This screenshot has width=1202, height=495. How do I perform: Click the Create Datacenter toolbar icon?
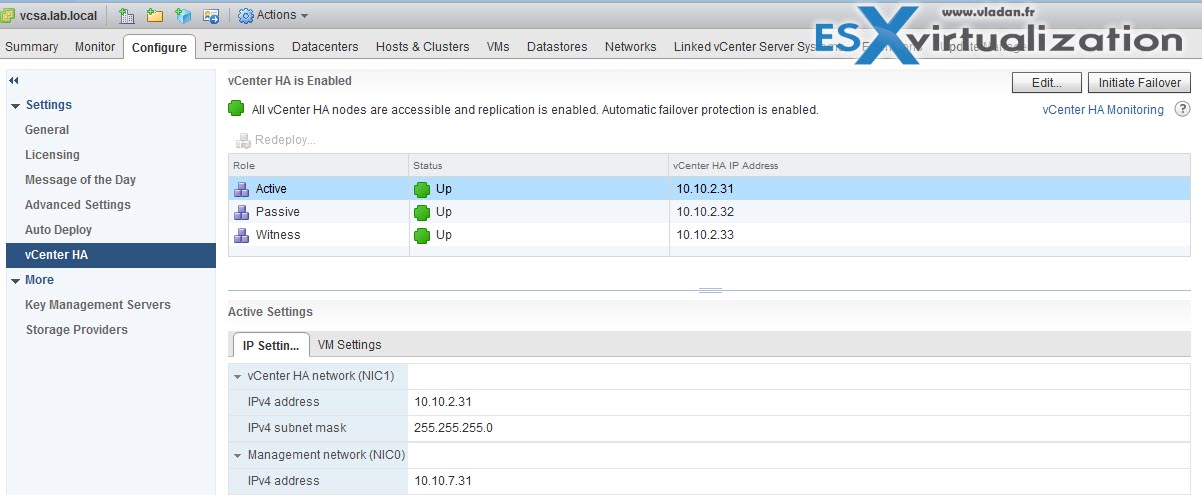[127, 15]
